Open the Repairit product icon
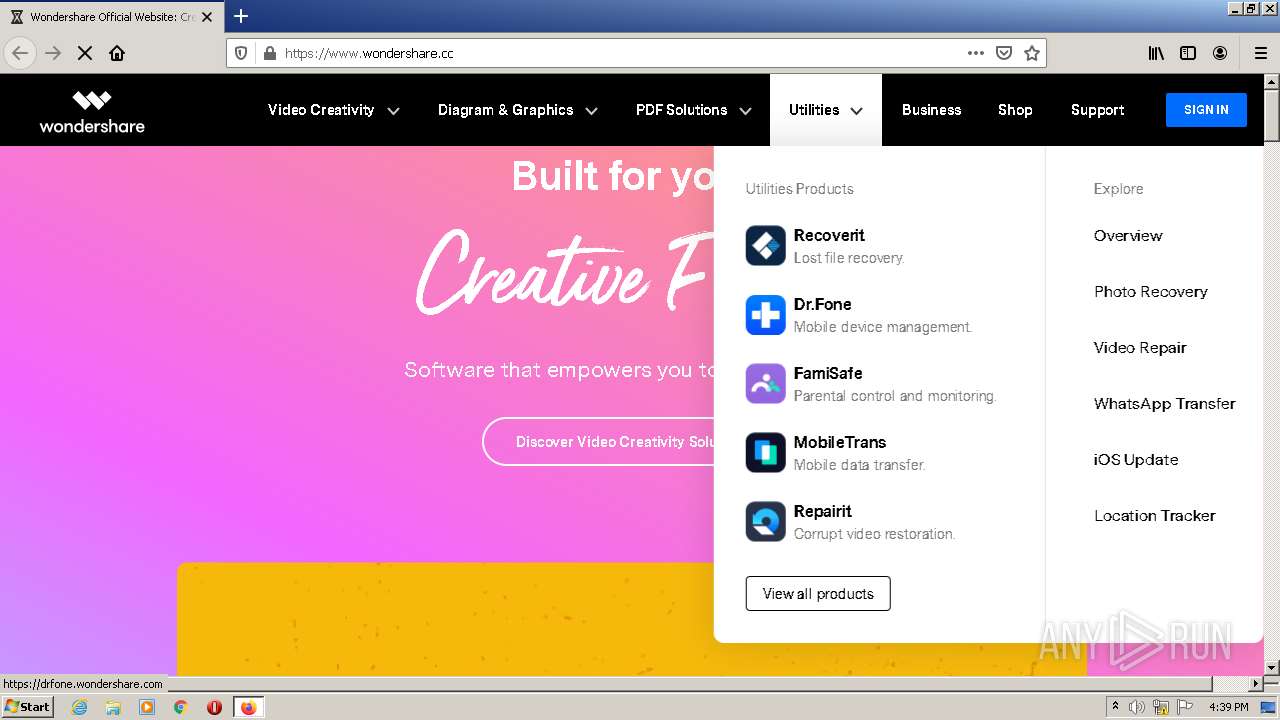 pyautogui.click(x=766, y=522)
